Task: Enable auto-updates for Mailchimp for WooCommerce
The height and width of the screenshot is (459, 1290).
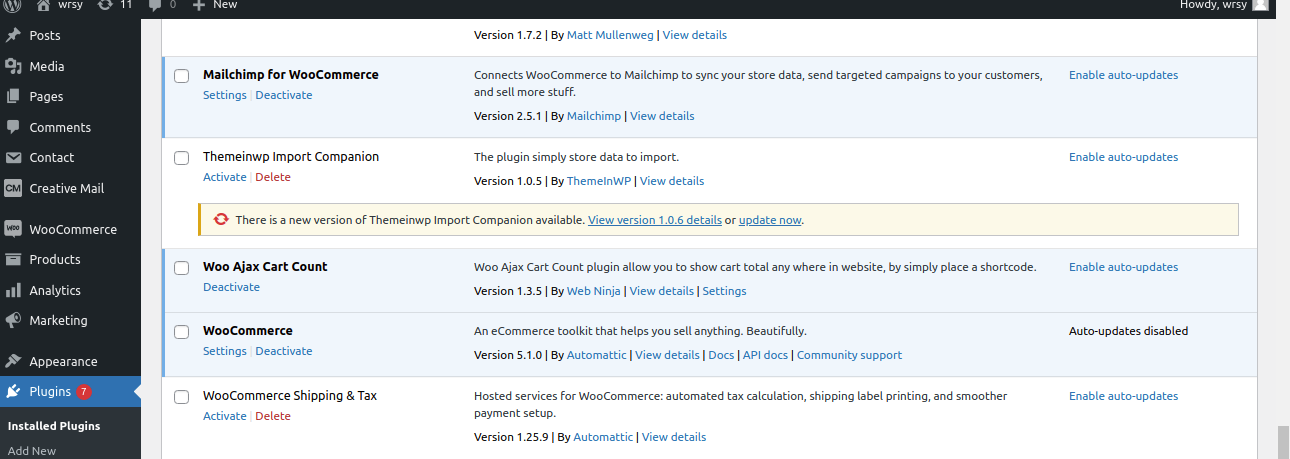Action: pos(1123,75)
